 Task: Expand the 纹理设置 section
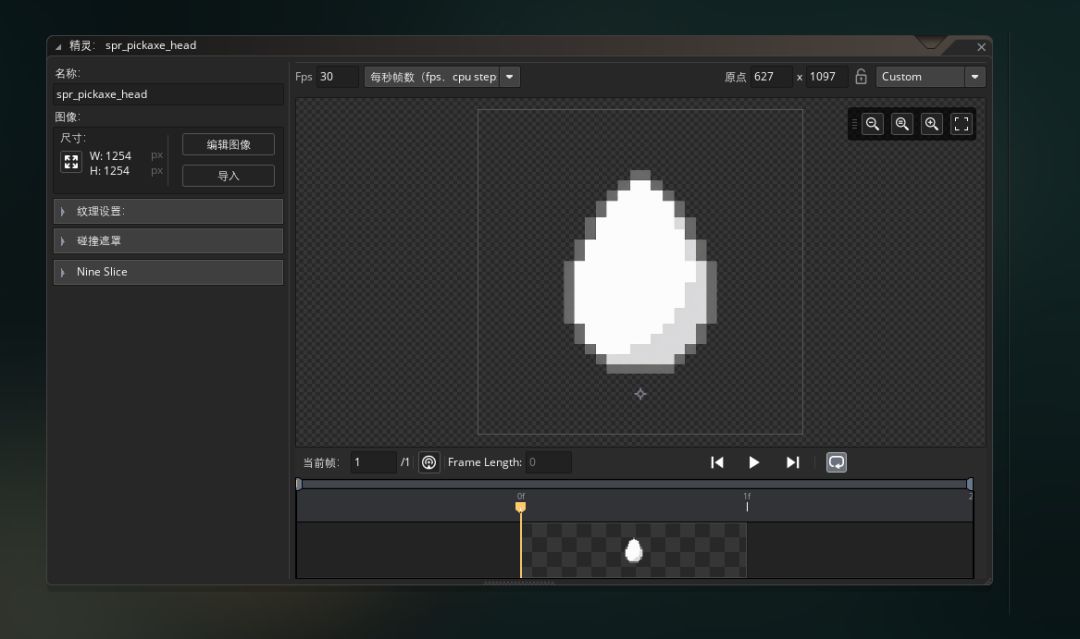pos(168,211)
